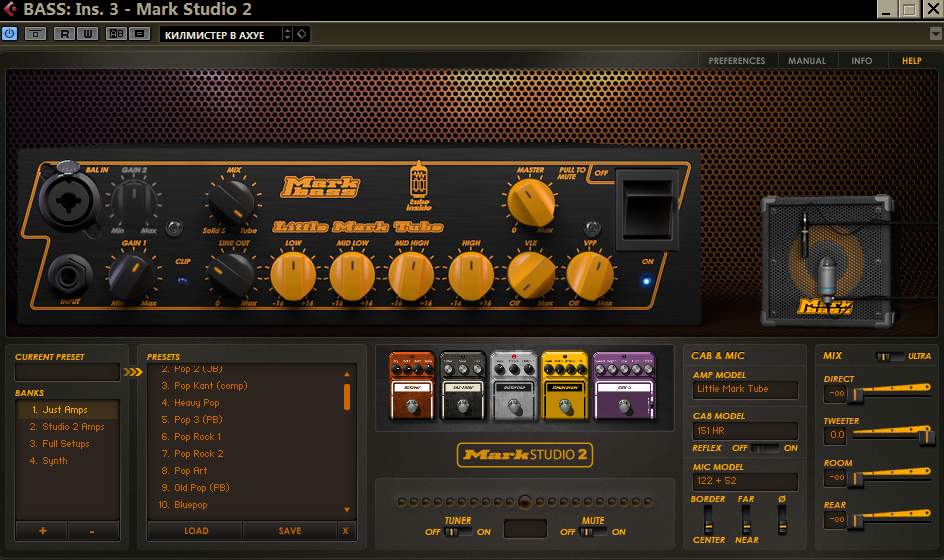Screen dimensions: 944x560
Task: Click the GAIN 2 knob
Action: (x=134, y=202)
